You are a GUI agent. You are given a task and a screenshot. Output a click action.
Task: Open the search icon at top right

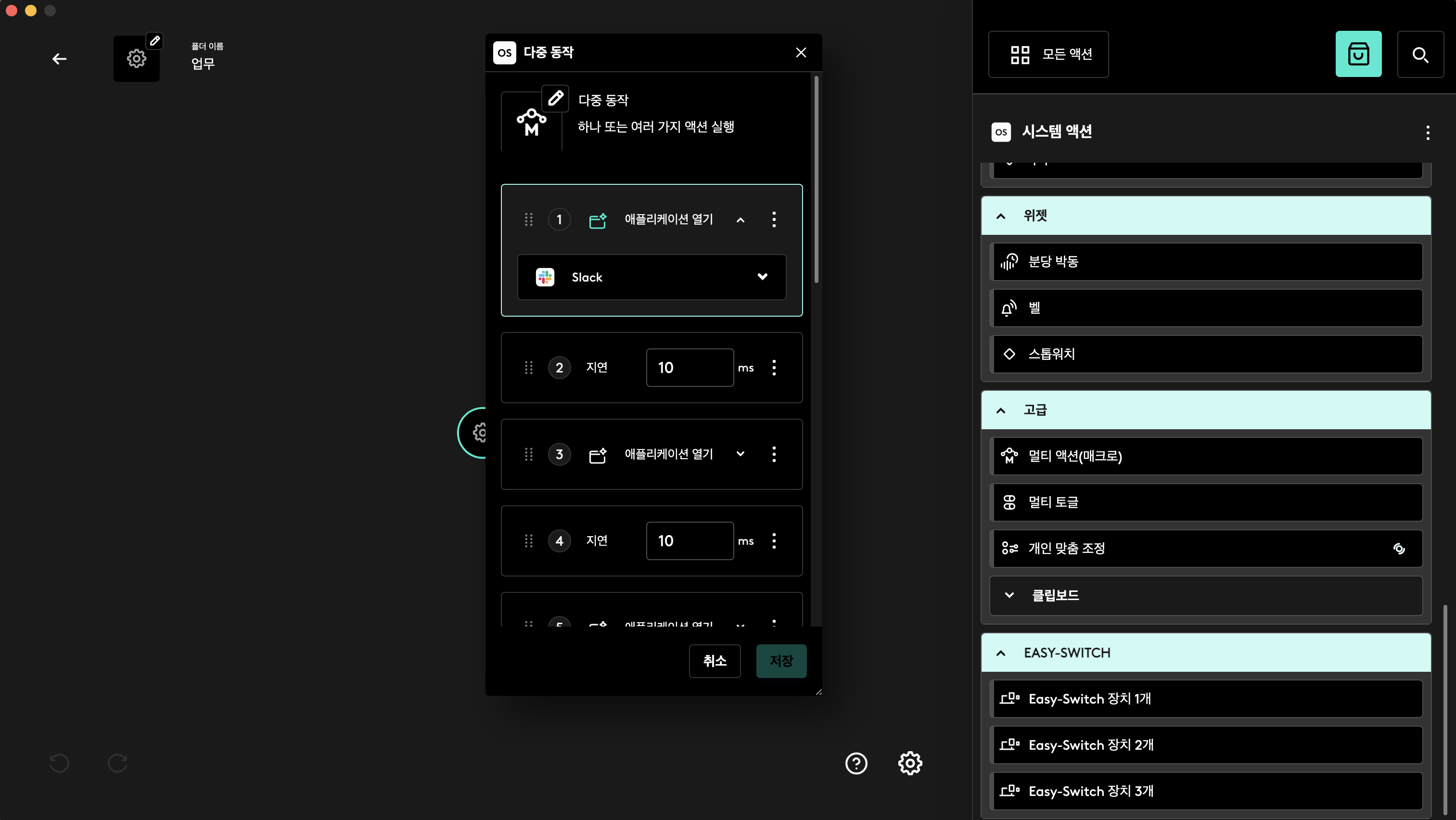pos(1420,54)
